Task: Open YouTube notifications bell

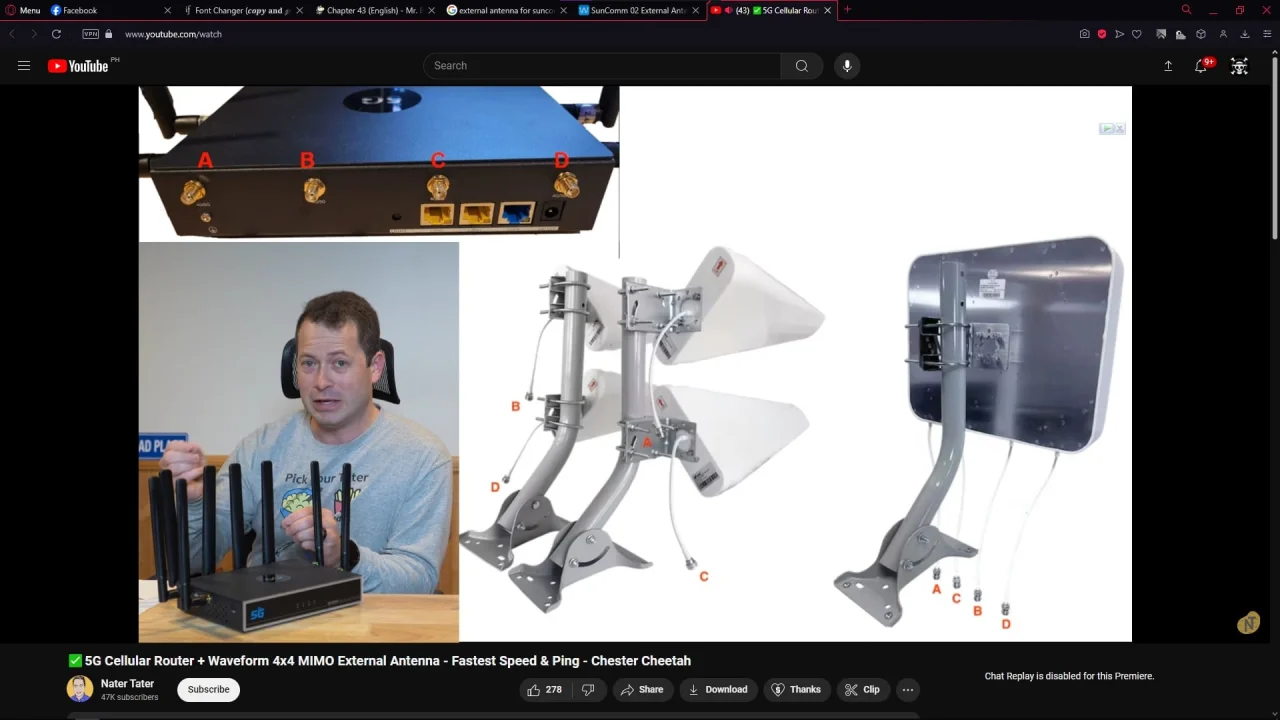Action: tap(1202, 66)
